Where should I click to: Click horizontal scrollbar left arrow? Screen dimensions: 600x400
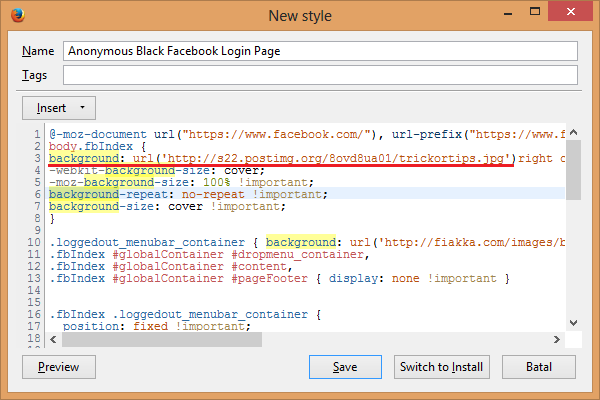point(53,340)
